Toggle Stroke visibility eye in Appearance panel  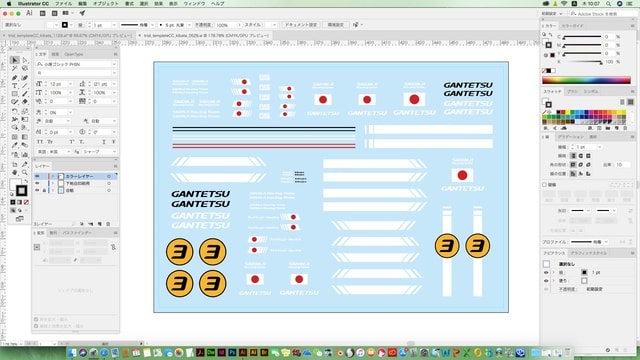point(546,272)
